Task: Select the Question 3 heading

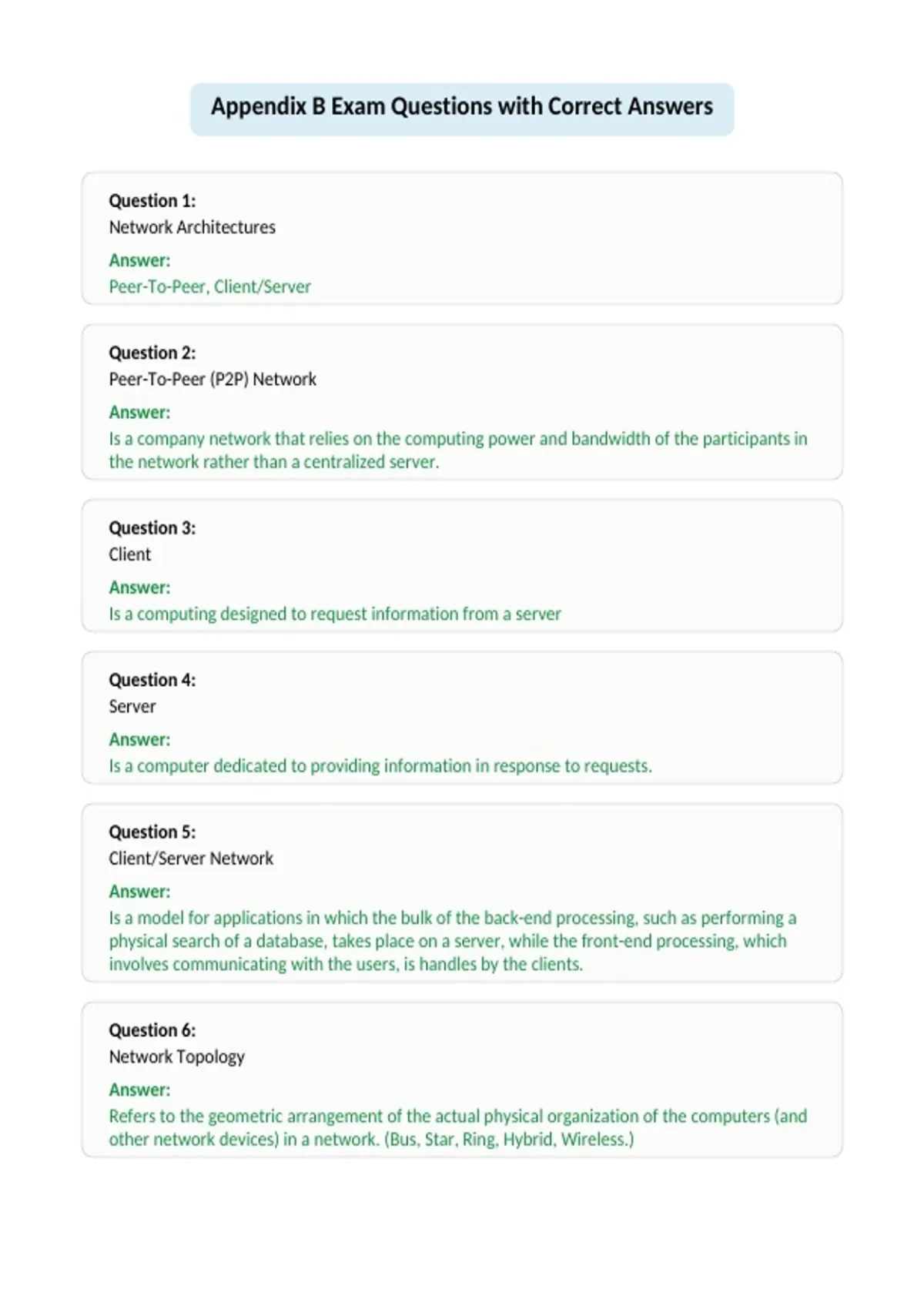Action: 152,528
